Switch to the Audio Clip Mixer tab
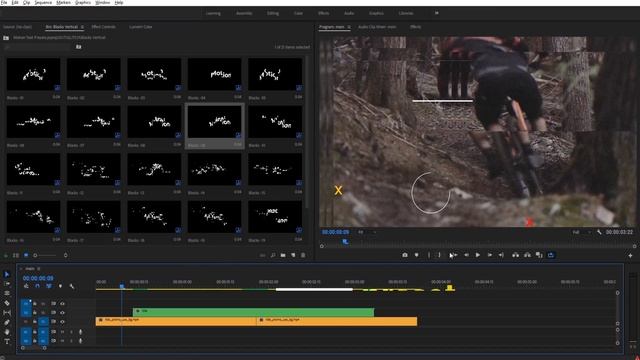 (377, 27)
